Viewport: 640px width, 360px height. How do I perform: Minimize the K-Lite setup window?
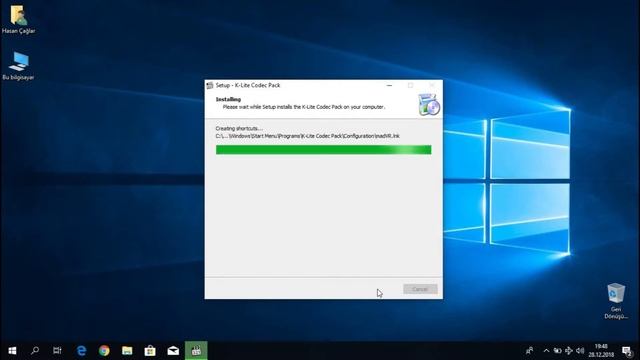(x=389, y=85)
